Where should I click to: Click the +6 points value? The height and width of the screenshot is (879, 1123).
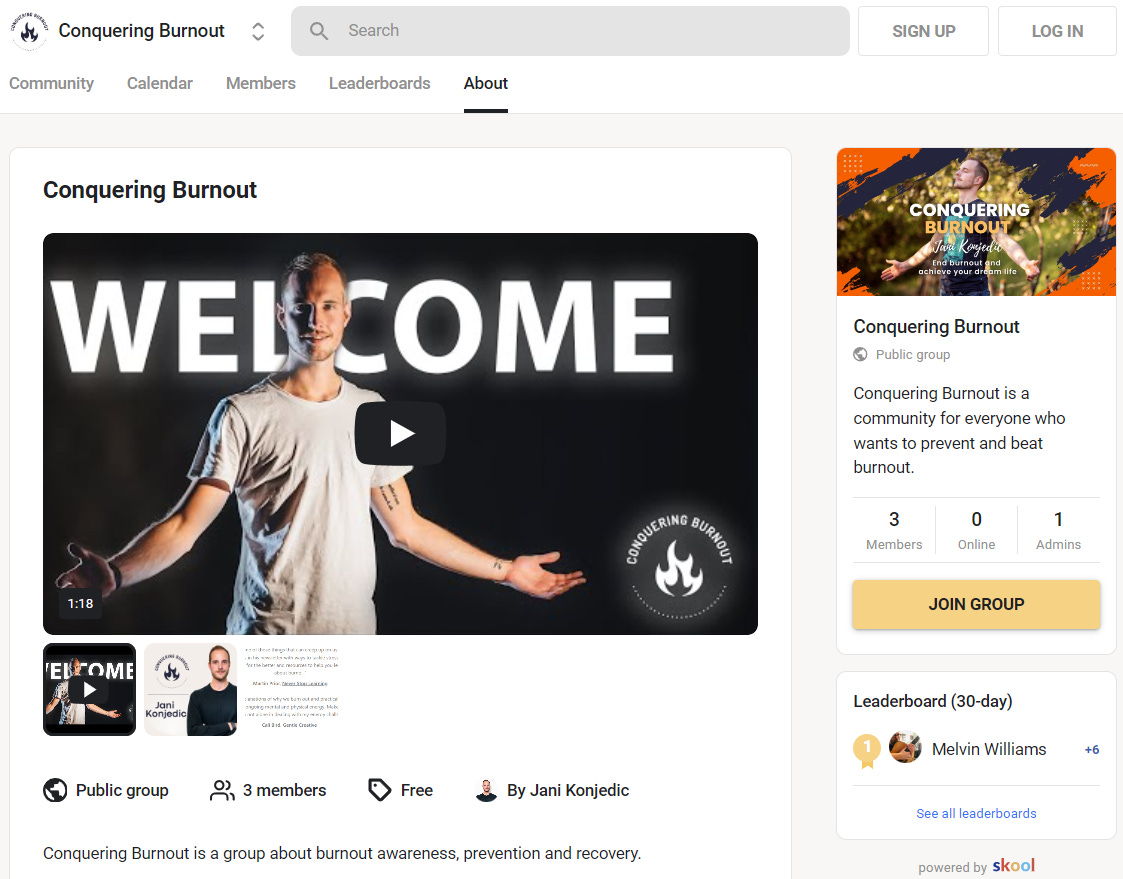[1091, 749]
